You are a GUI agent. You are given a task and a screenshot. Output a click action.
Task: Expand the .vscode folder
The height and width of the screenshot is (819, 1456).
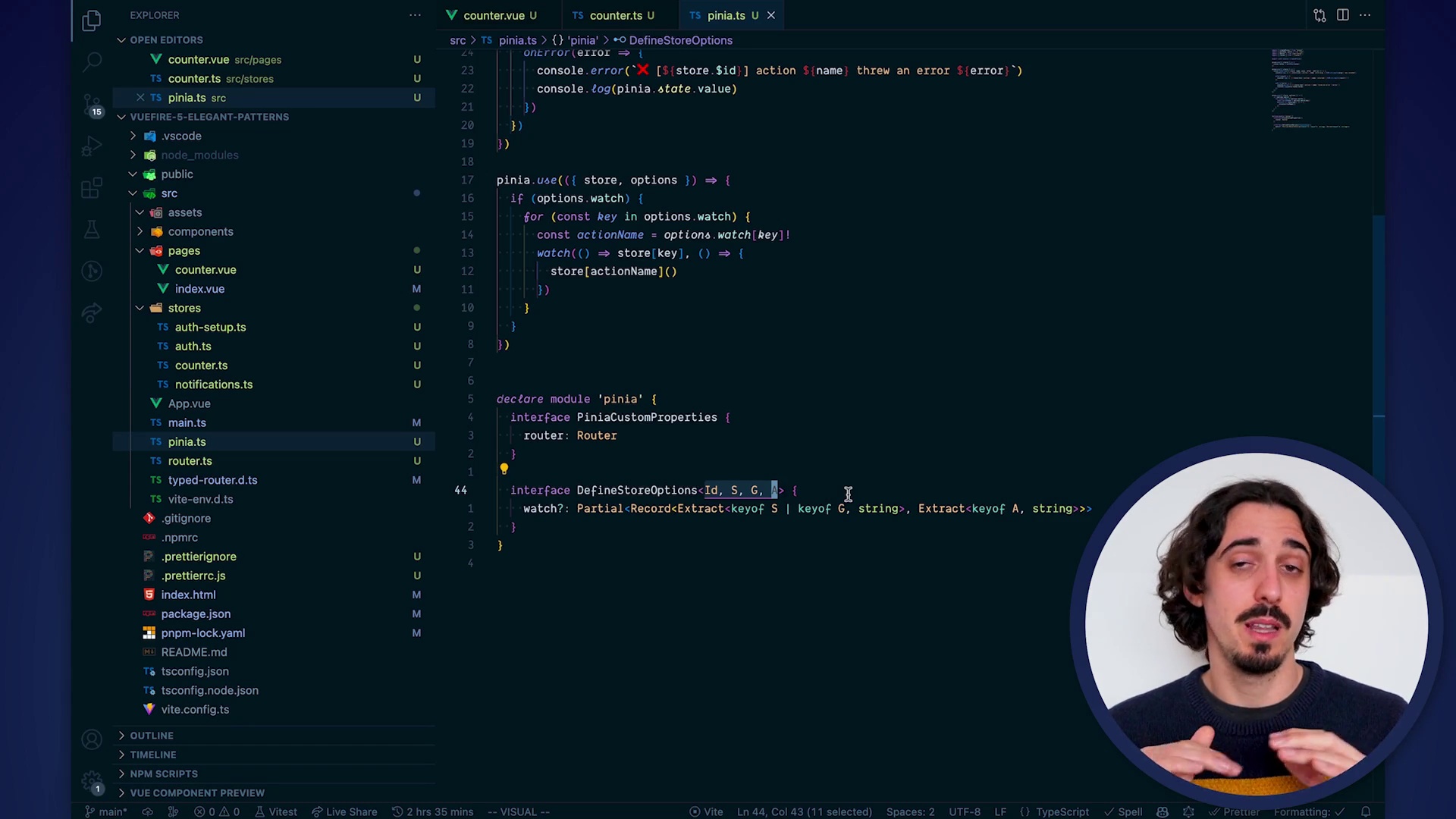click(x=180, y=136)
